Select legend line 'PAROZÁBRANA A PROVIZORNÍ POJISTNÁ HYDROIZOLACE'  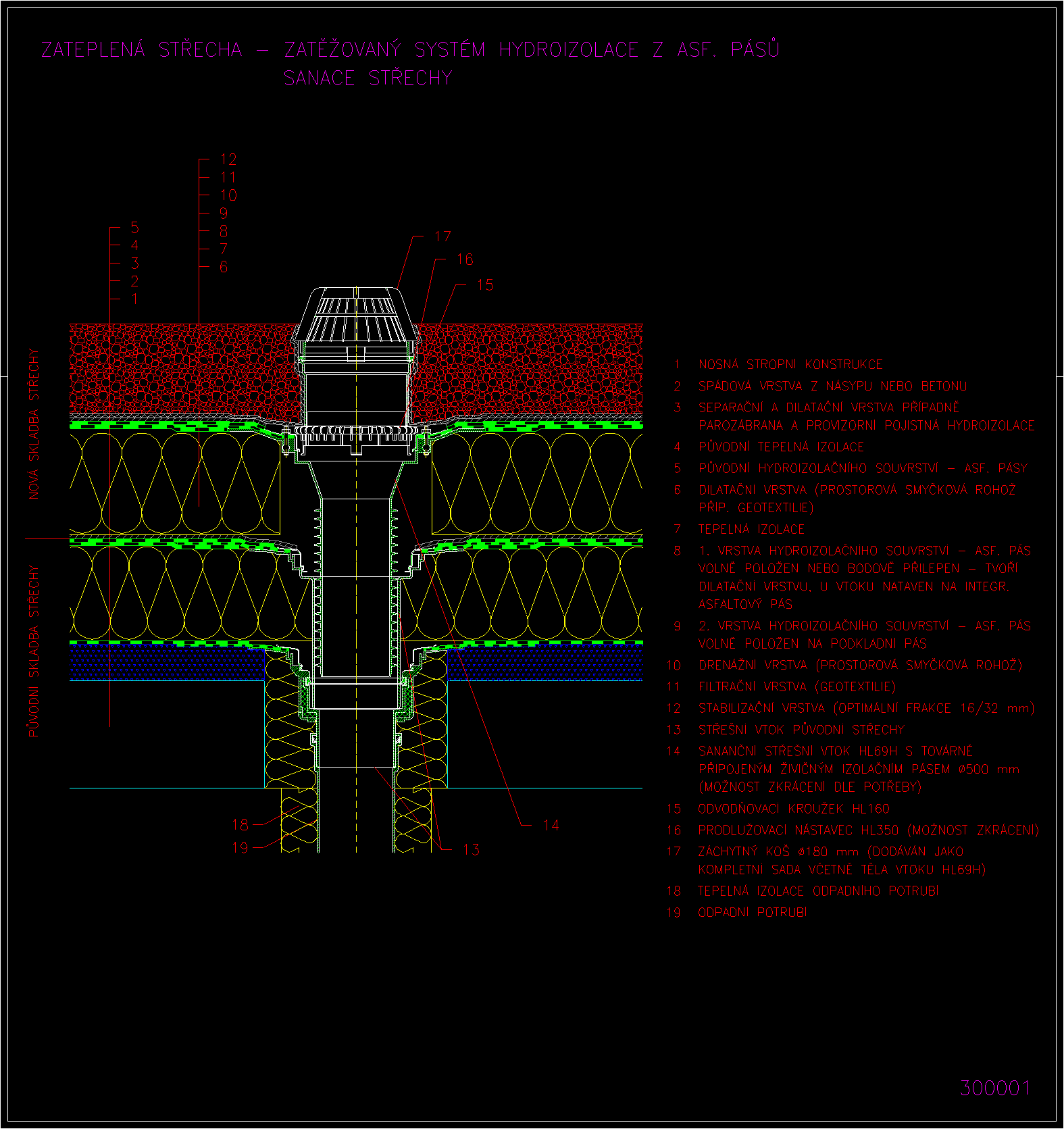click(x=867, y=426)
